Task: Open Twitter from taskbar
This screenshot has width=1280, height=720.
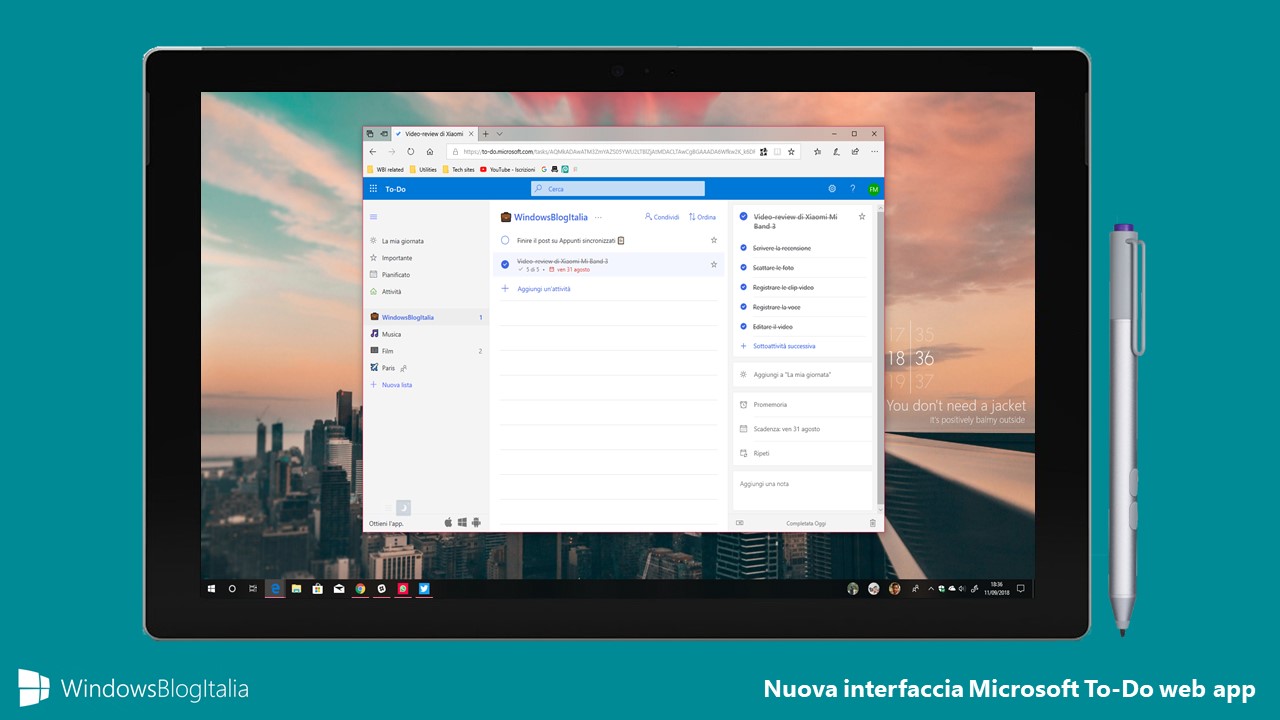Action: [x=424, y=589]
